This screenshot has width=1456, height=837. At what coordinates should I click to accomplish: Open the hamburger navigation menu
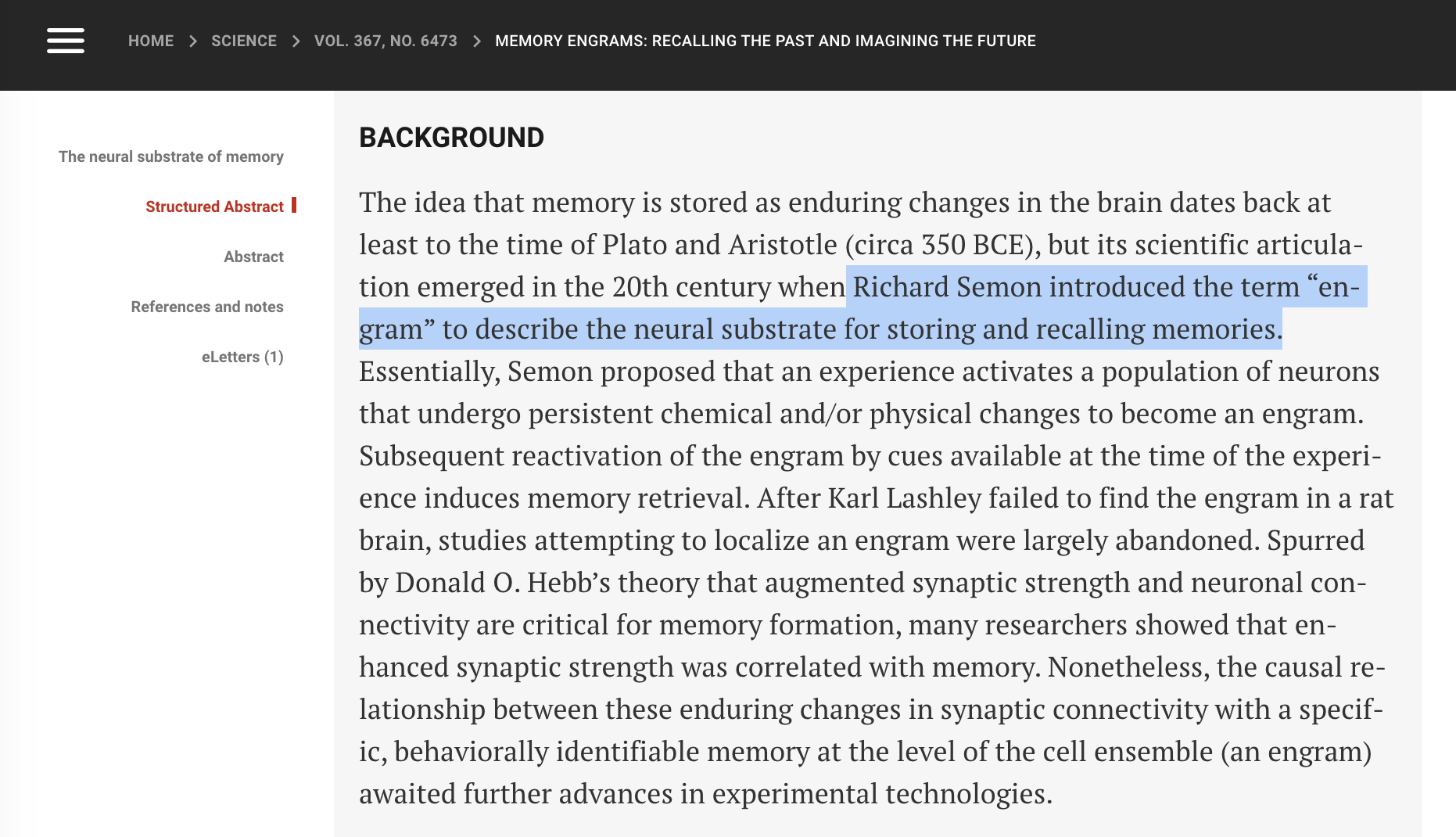(x=66, y=41)
